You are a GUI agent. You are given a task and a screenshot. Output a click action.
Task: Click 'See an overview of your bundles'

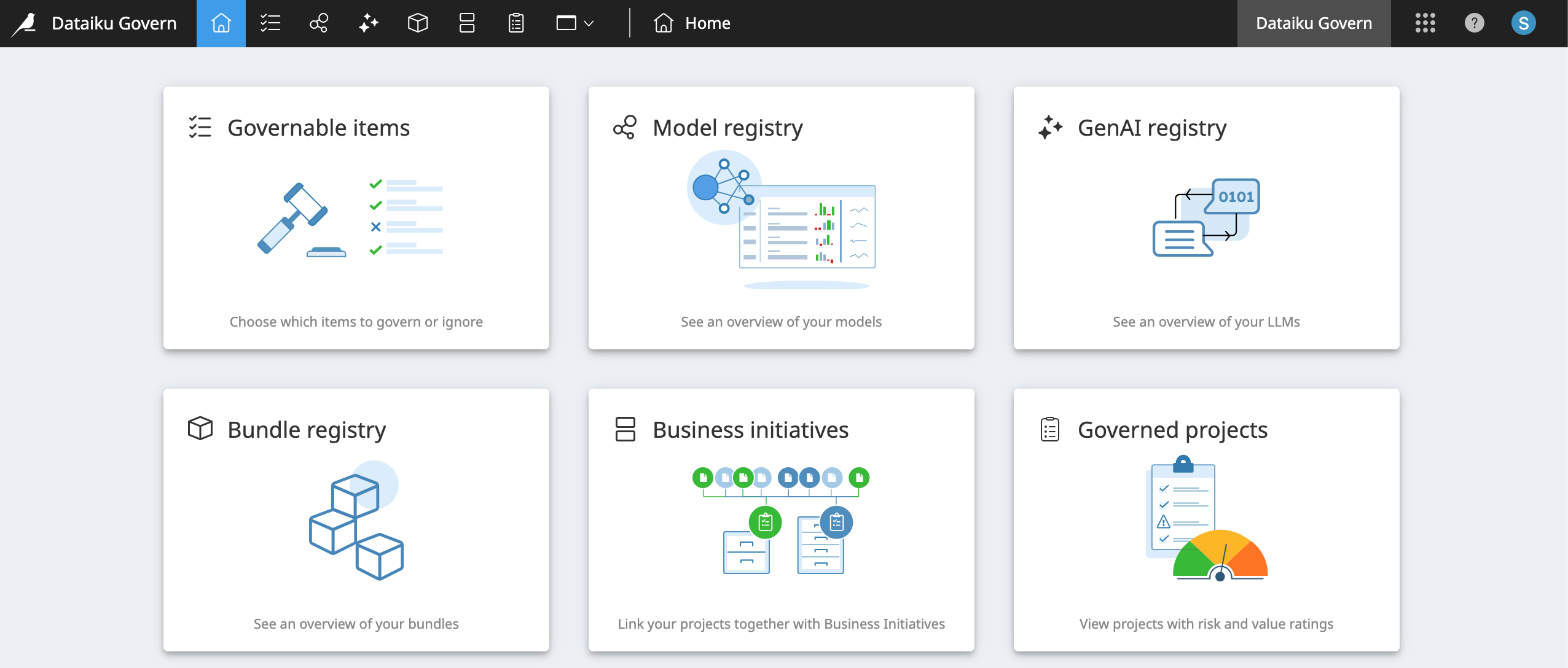point(356,624)
